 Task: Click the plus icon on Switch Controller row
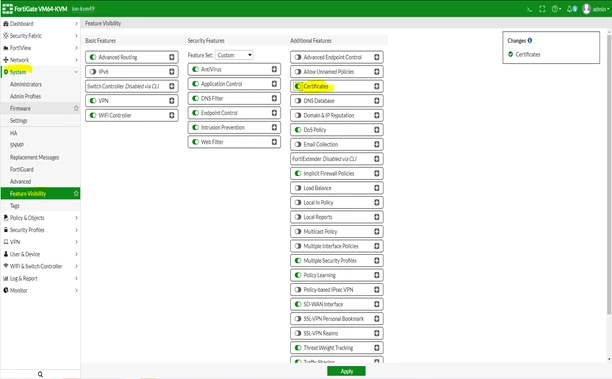(172, 86)
